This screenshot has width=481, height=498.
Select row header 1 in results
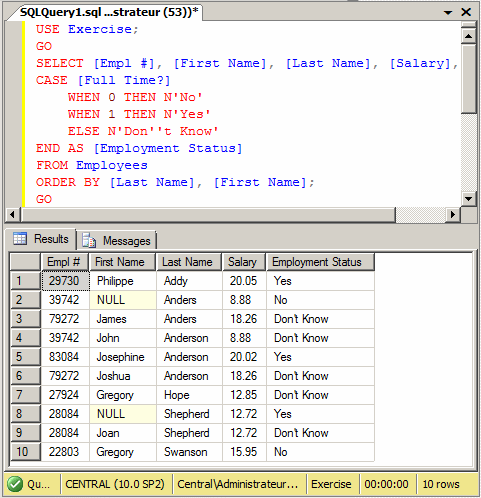(x=25, y=281)
